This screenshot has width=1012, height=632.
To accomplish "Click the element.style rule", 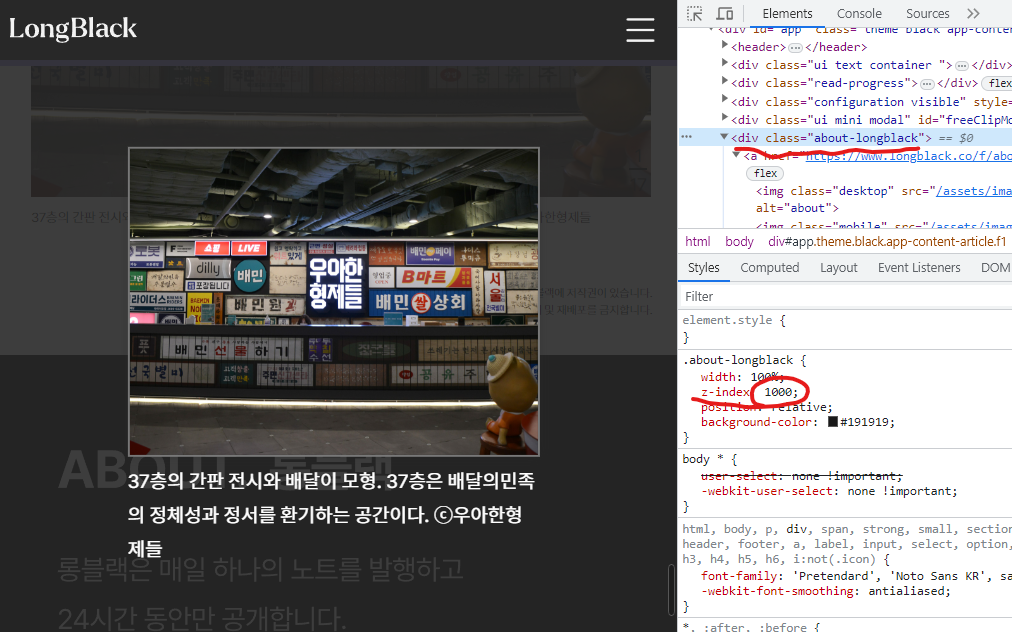I will click(727, 320).
